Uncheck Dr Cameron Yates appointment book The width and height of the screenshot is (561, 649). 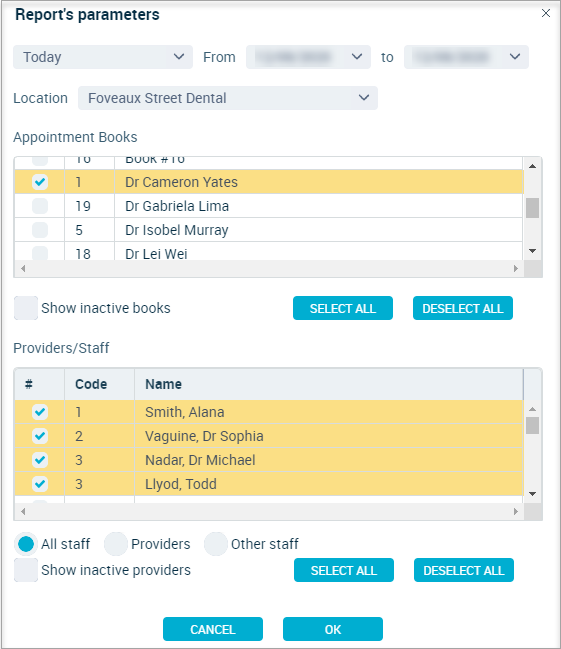tap(40, 182)
